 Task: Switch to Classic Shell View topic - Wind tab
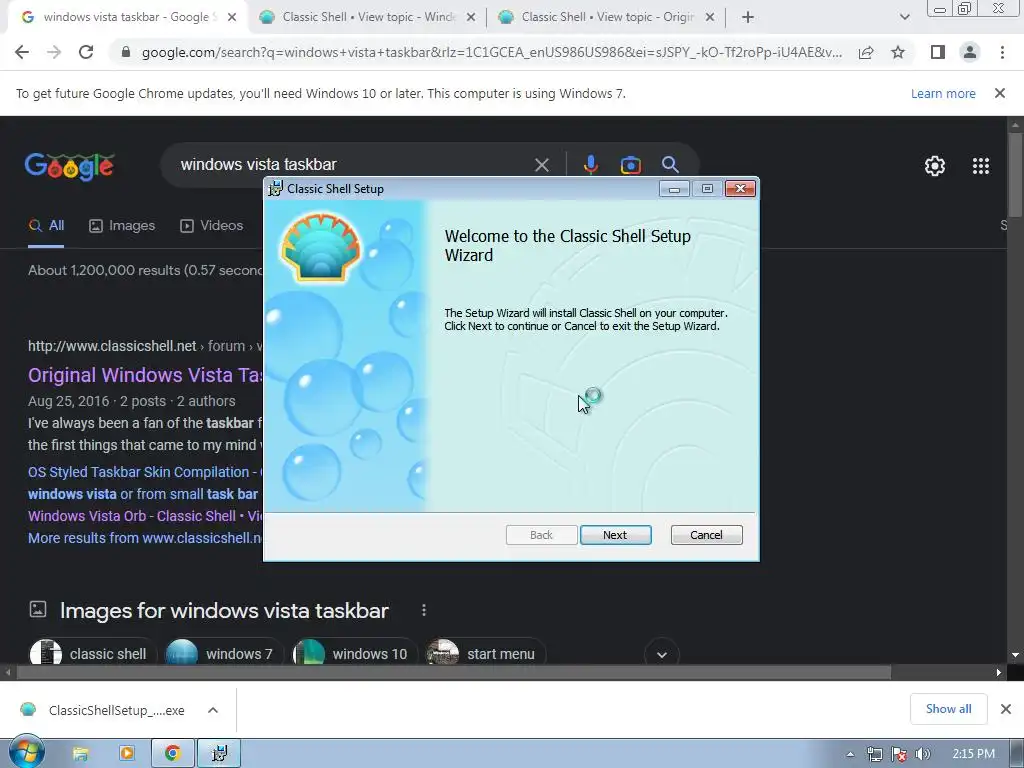368,17
